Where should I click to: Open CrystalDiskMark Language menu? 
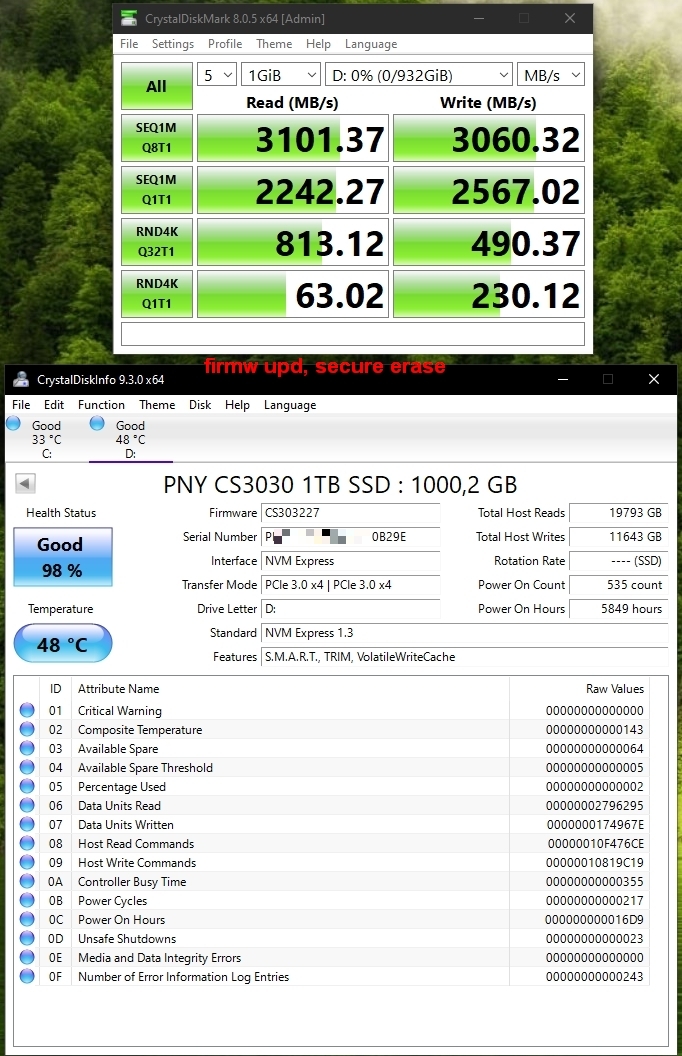click(371, 44)
